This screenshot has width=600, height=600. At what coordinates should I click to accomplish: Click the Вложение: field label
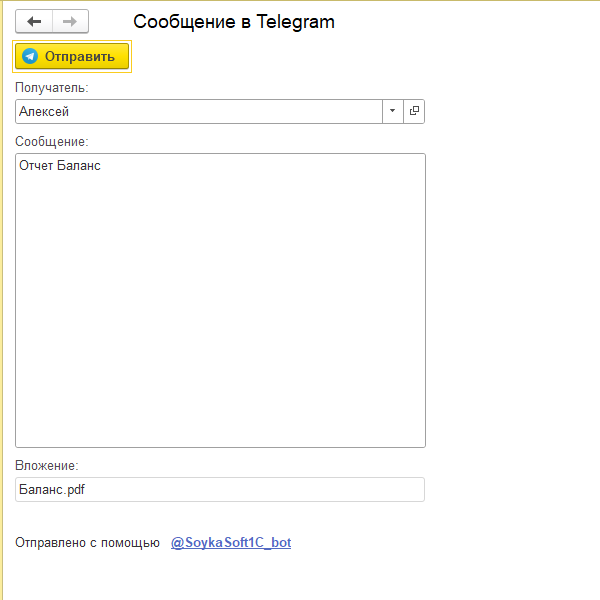click(46, 465)
